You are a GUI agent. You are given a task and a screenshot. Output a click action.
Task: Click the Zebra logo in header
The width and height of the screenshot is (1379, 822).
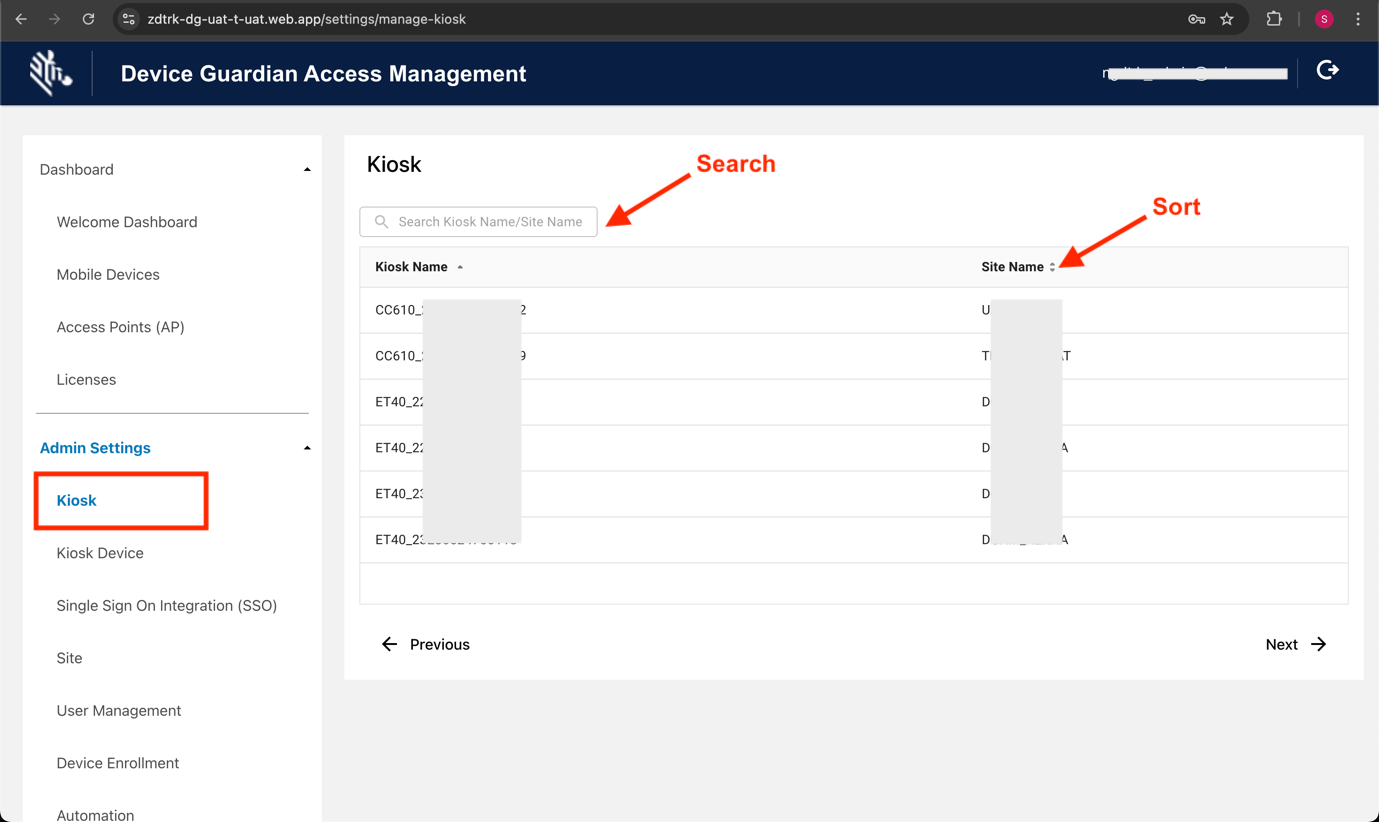(x=50, y=73)
